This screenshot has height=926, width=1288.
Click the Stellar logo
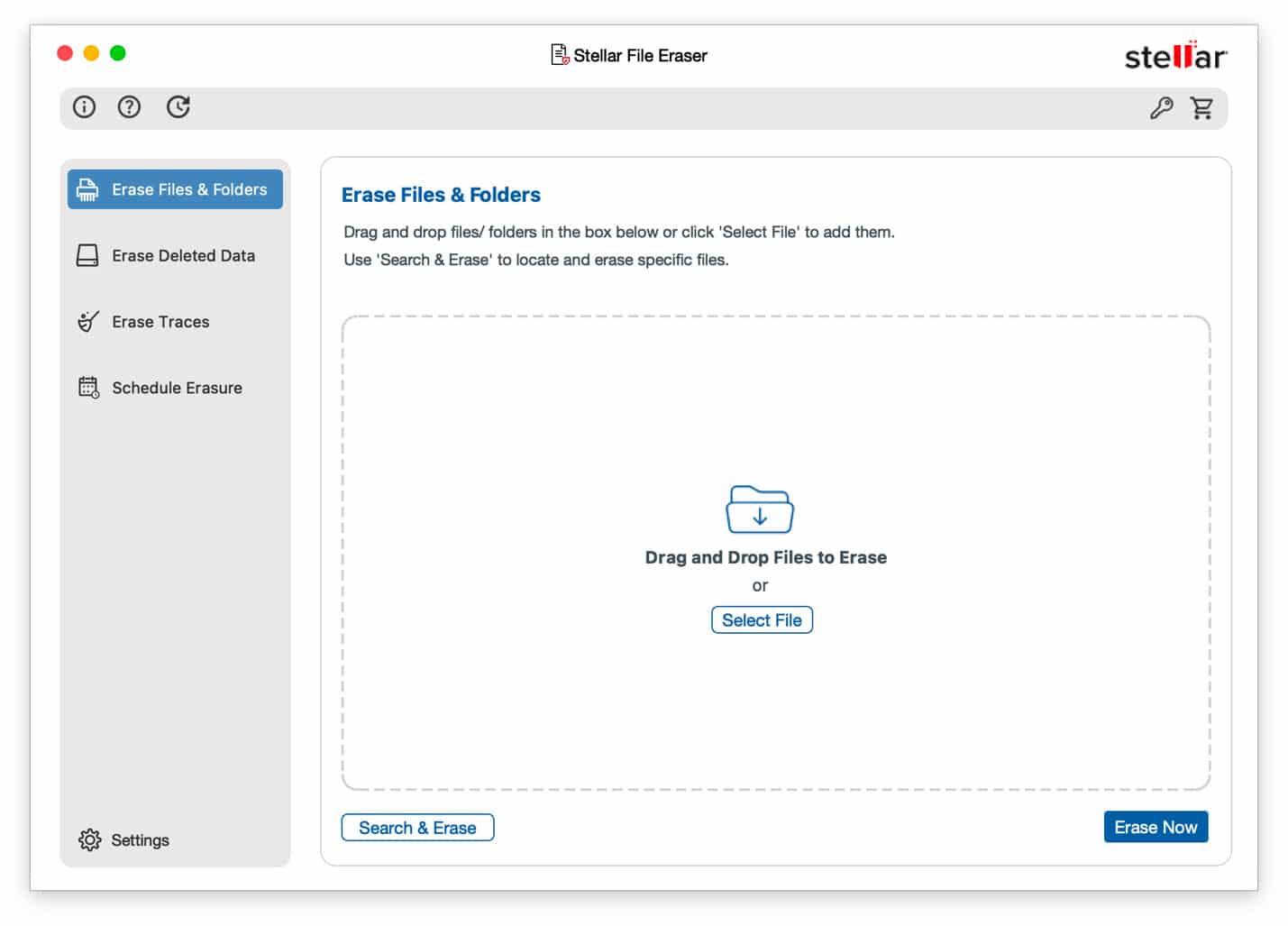[1175, 56]
